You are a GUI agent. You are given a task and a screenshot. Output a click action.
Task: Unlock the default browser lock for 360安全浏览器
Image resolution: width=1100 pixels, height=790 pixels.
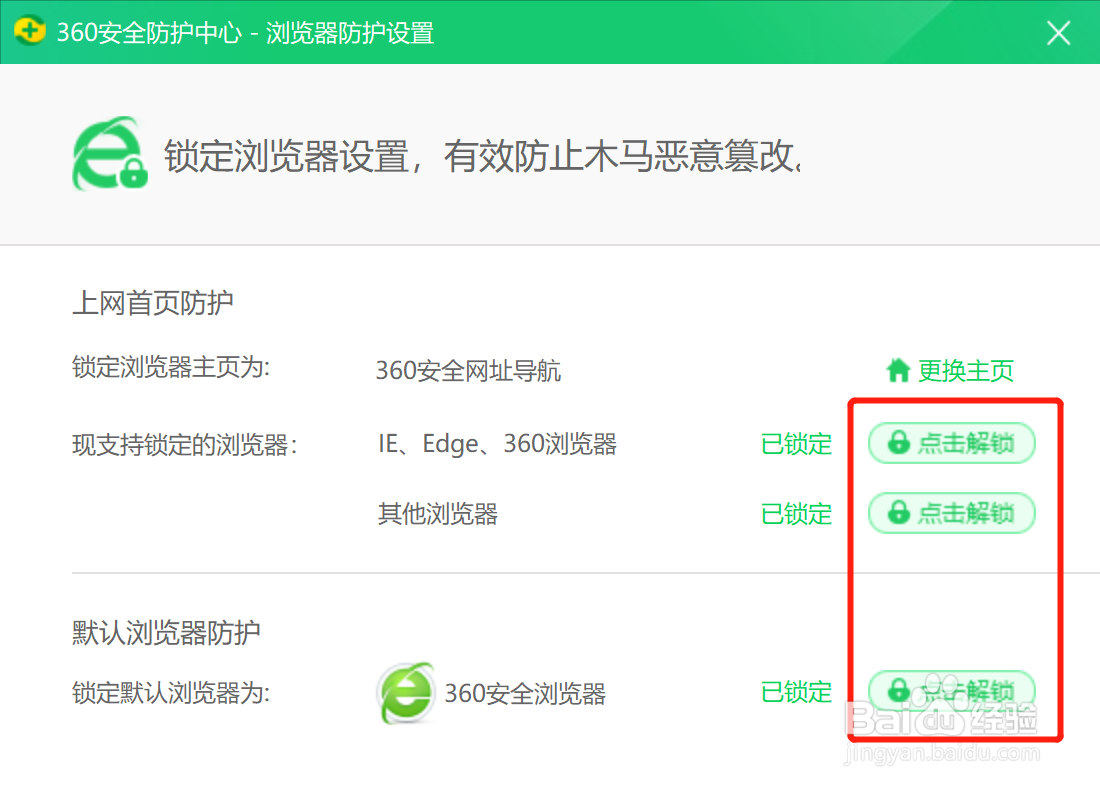point(952,690)
